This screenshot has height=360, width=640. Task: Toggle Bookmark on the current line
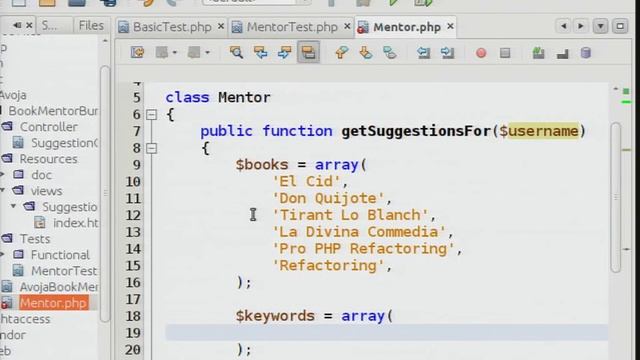click(x=389, y=53)
